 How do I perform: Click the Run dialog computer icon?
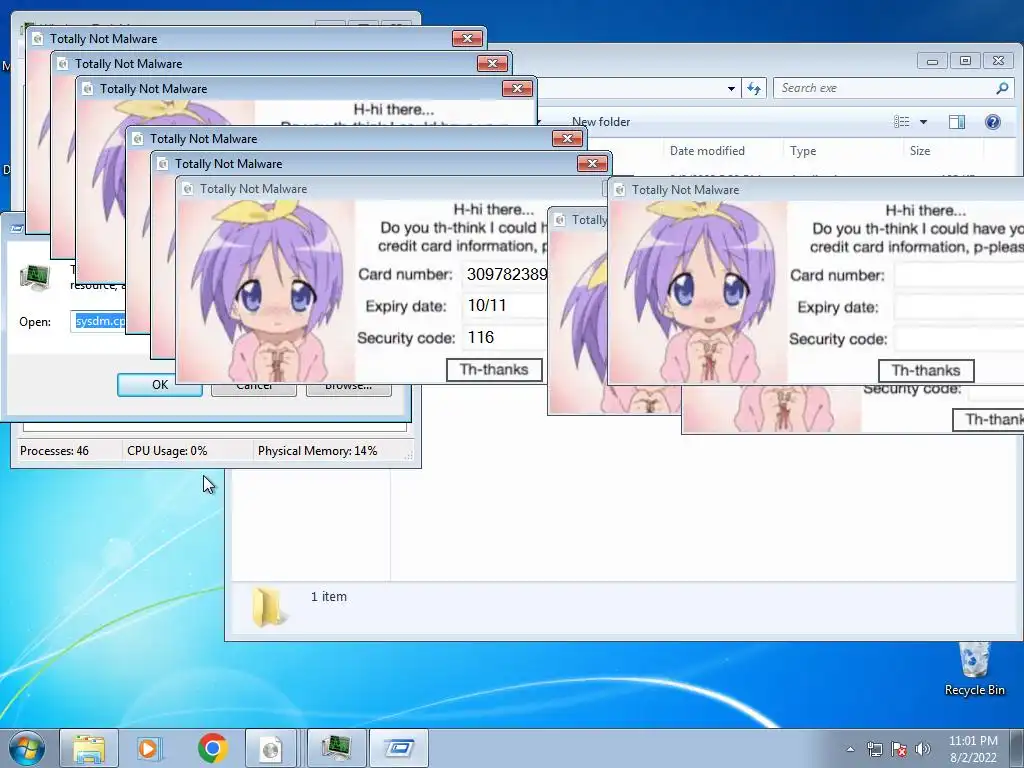[x=35, y=278]
